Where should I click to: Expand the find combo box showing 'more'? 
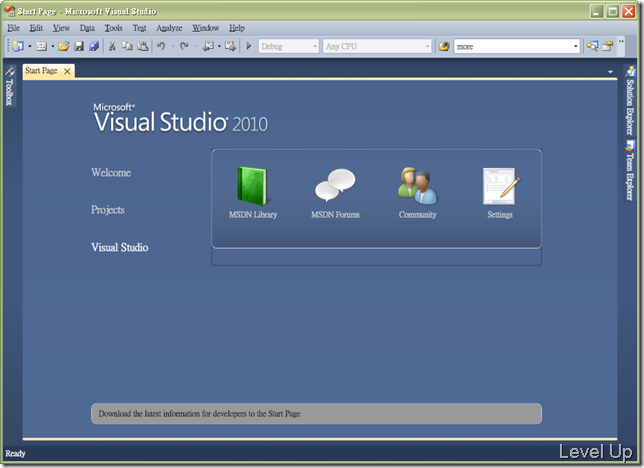(x=575, y=46)
